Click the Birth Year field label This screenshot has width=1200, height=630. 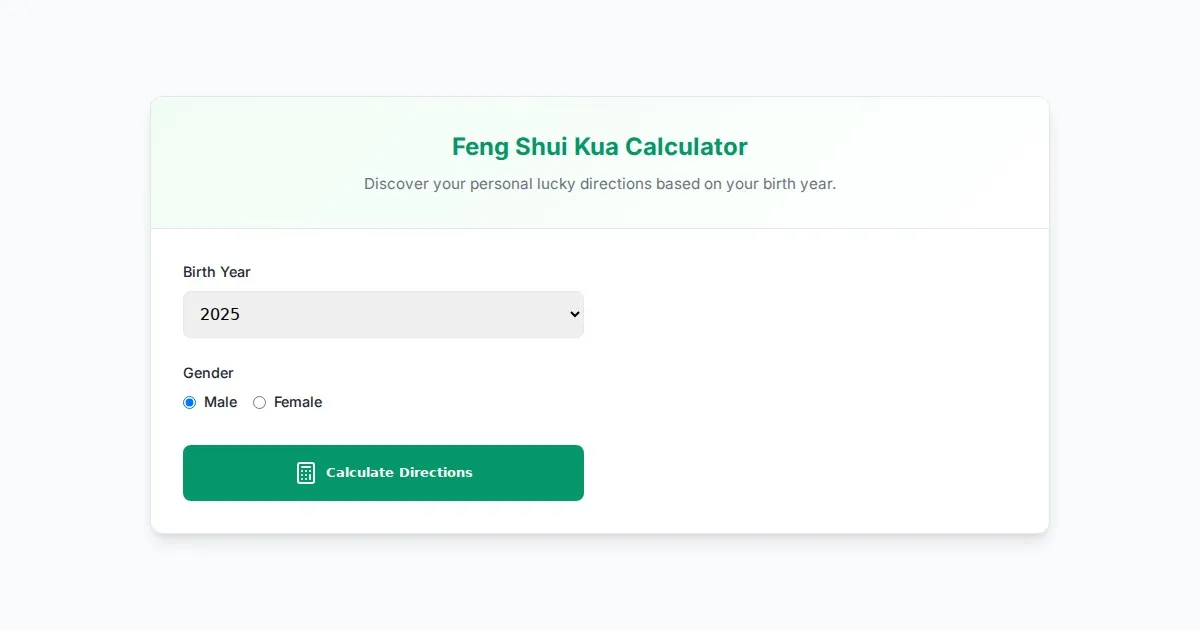[x=217, y=272]
